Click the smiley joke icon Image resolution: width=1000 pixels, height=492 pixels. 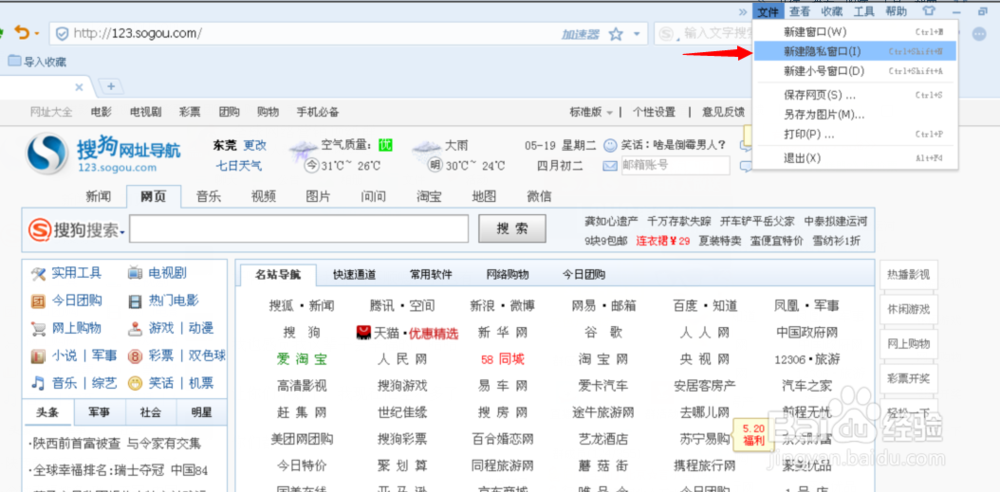coord(610,145)
